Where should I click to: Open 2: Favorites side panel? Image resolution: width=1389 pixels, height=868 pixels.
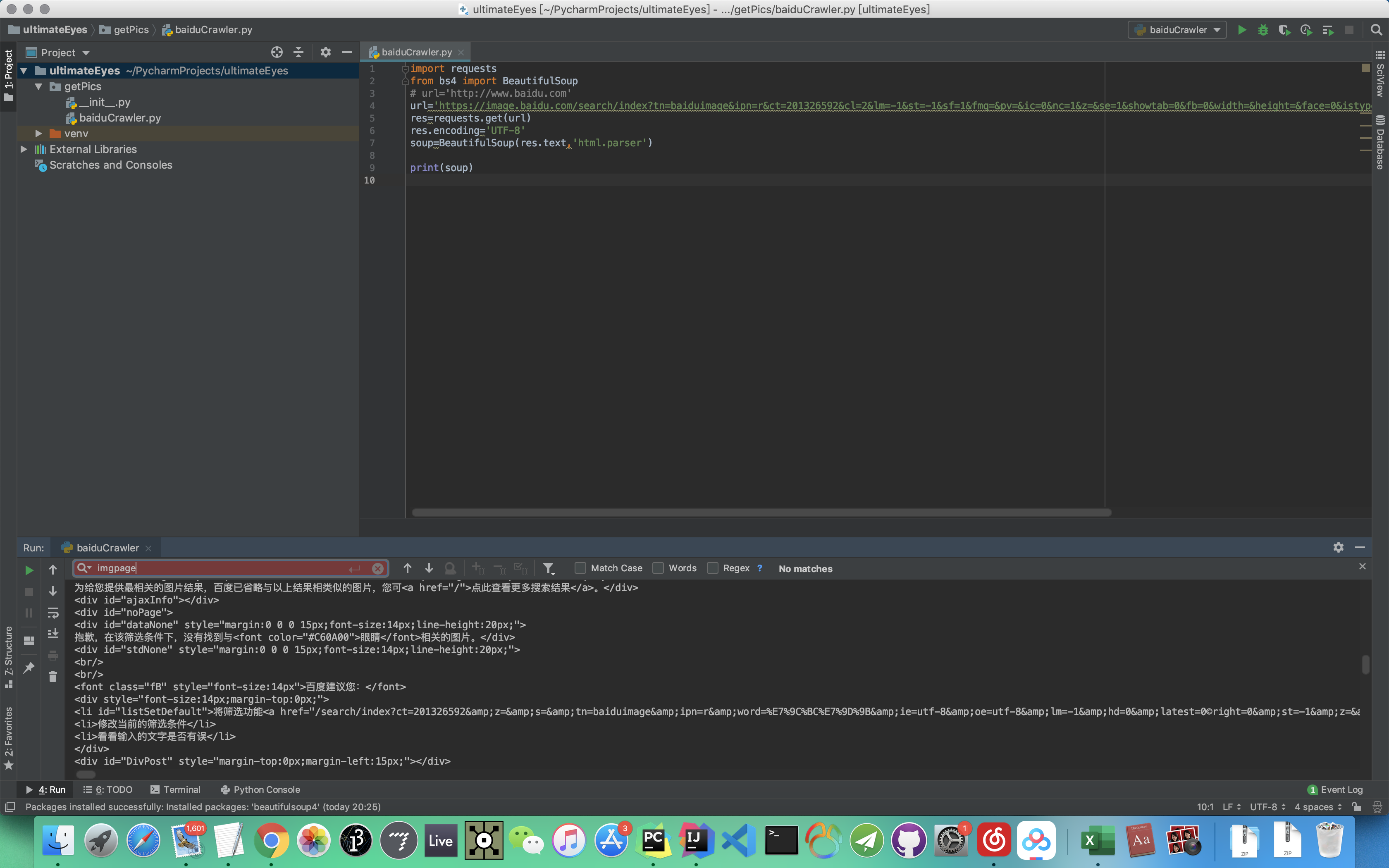click(x=9, y=738)
